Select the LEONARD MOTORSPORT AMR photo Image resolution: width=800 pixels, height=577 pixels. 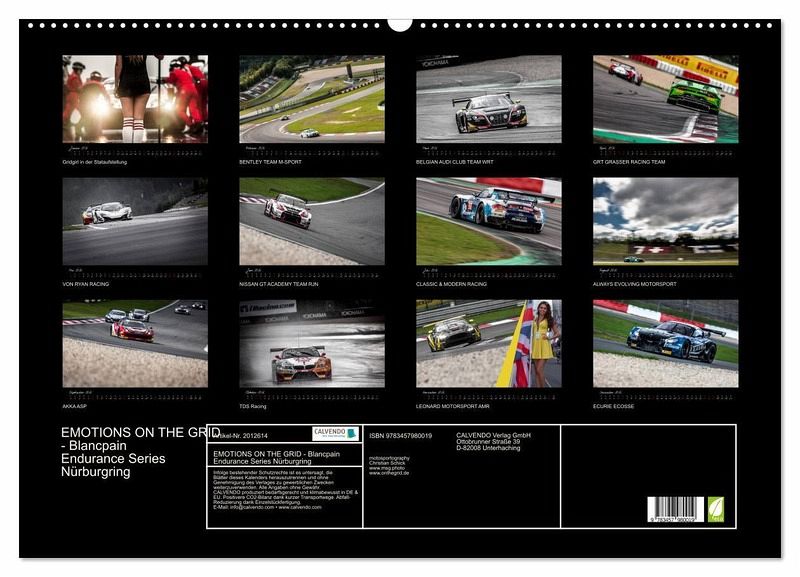click(488, 343)
